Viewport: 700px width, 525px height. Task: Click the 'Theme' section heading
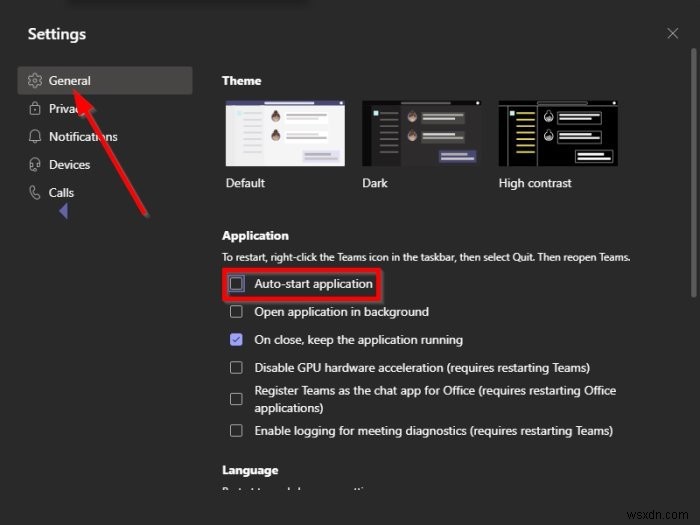coord(242,81)
